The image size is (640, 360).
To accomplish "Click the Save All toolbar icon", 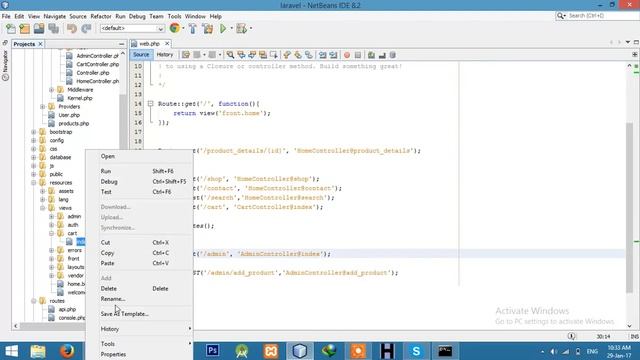I will coord(53,29).
